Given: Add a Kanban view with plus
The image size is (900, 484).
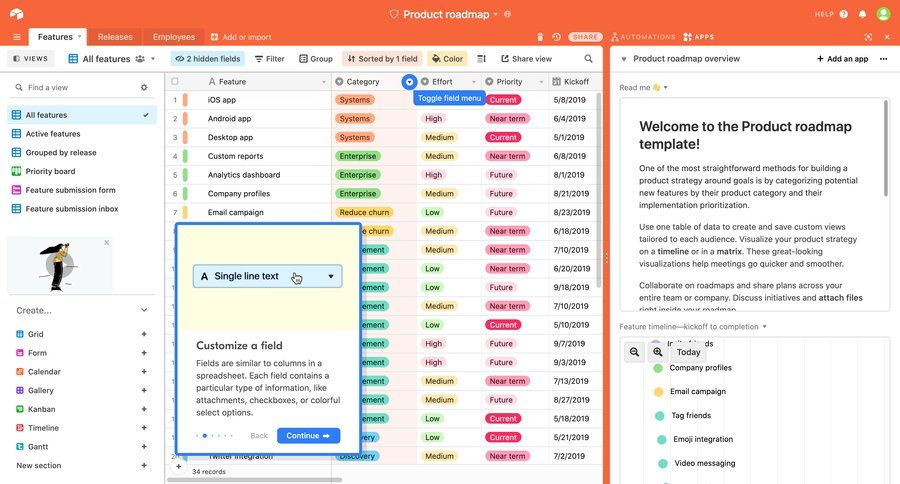Looking at the screenshot, I should click(x=144, y=409).
